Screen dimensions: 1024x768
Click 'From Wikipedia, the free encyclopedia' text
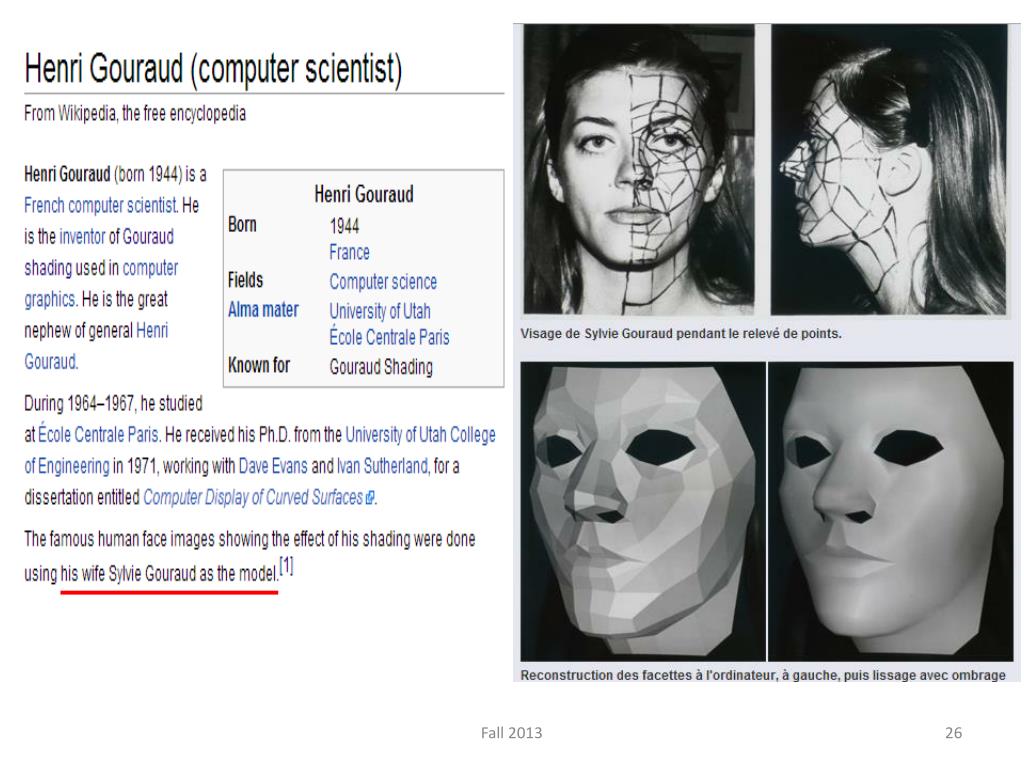(135, 114)
